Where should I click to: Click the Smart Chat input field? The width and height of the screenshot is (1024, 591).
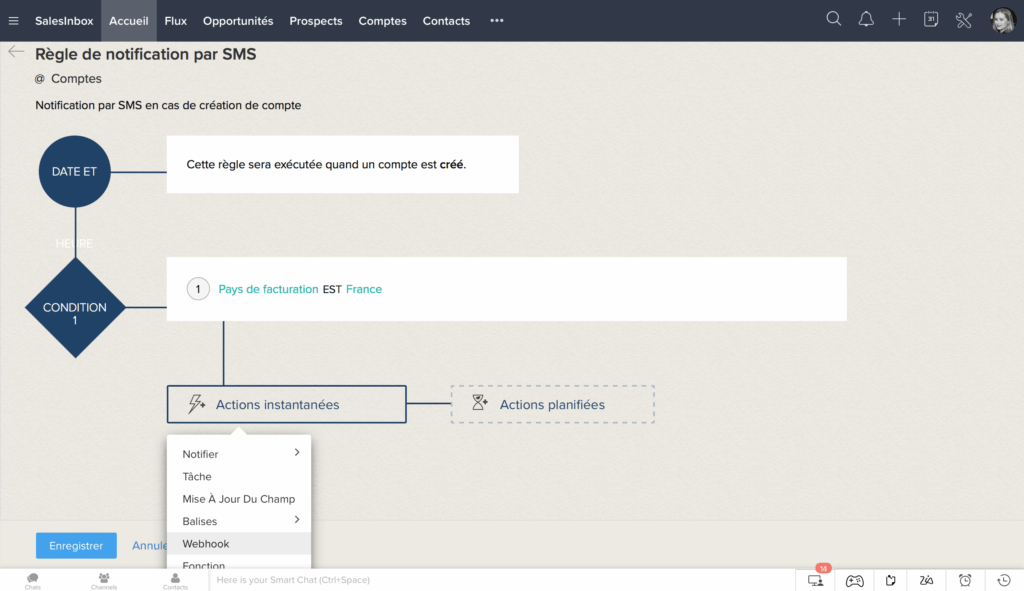point(502,580)
